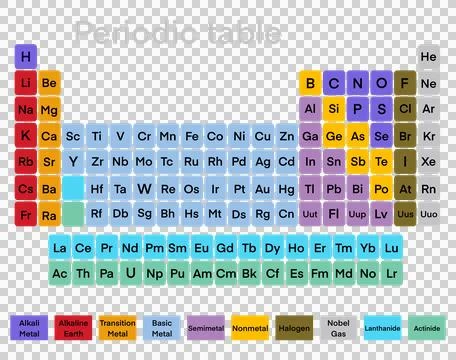Select the Carbon (C) tile
The height and width of the screenshot is (360, 456).
(x=334, y=83)
